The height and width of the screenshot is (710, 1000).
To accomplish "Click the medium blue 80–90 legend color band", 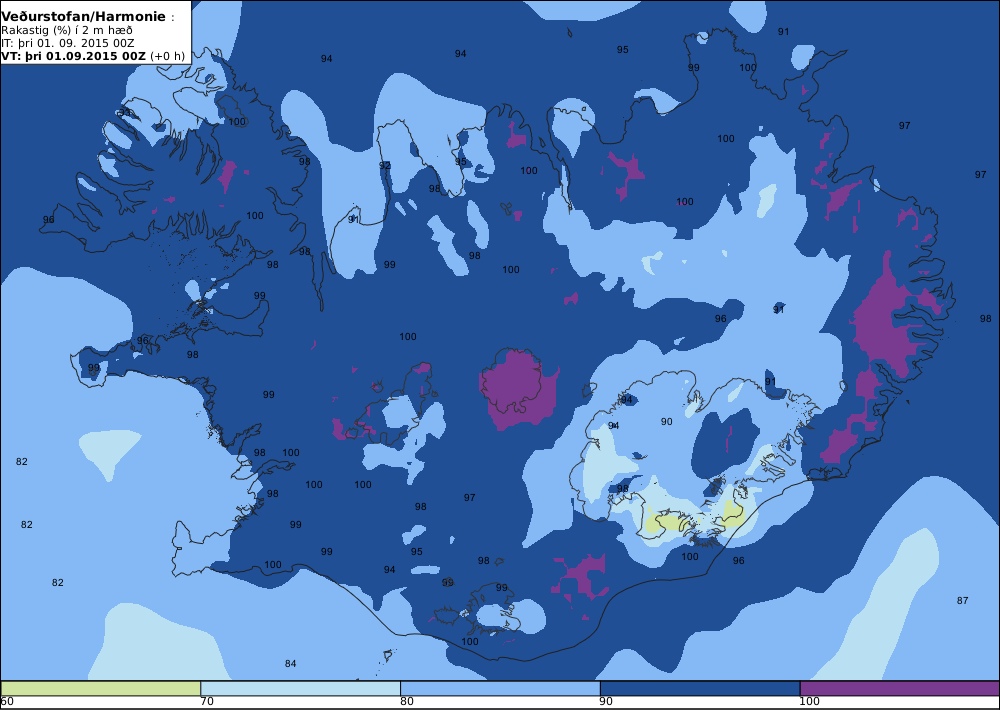I will pyautogui.click(x=500, y=688).
